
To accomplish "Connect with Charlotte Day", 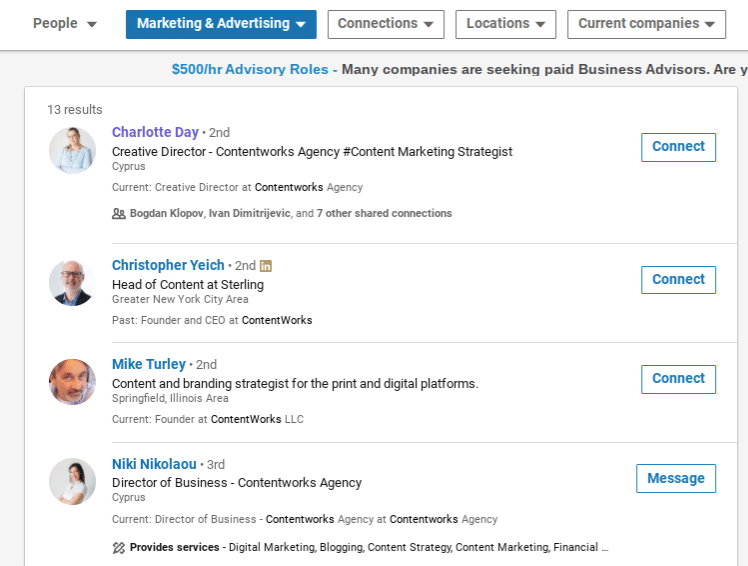I will pos(678,147).
